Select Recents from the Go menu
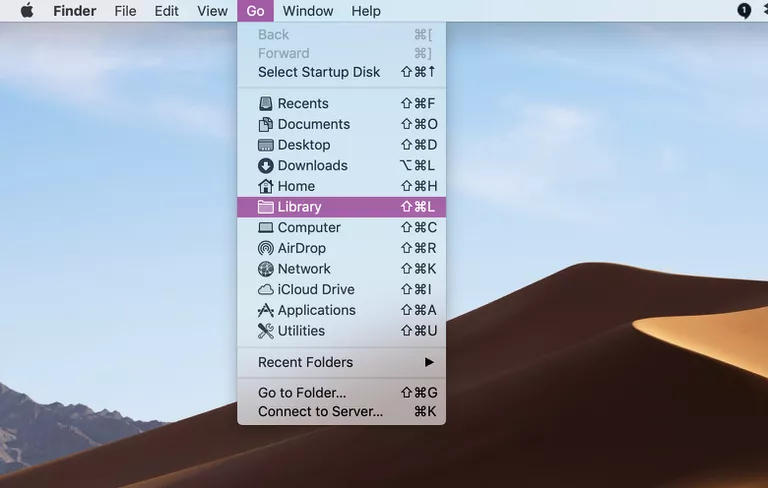Image resolution: width=768 pixels, height=488 pixels. point(341,103)
